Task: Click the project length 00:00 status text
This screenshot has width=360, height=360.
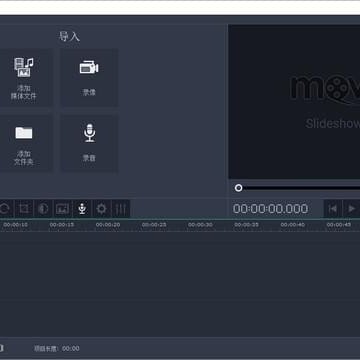Action: pos(57,349)
